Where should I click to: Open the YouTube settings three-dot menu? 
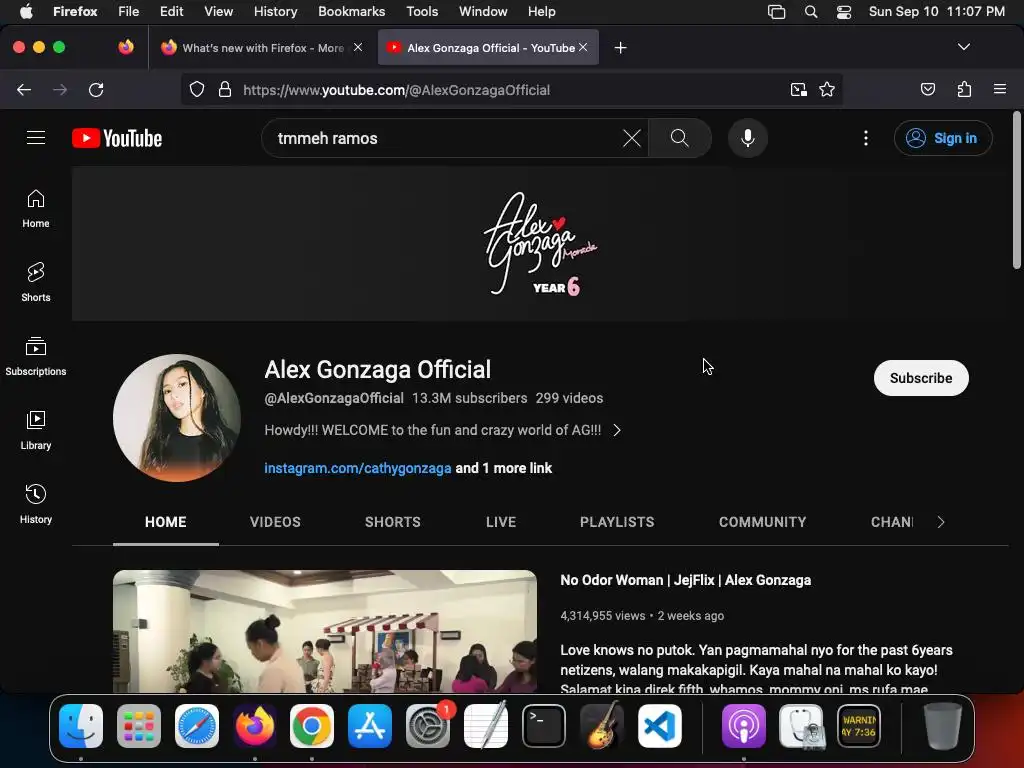pyautogui.click(x=866, y=138)
